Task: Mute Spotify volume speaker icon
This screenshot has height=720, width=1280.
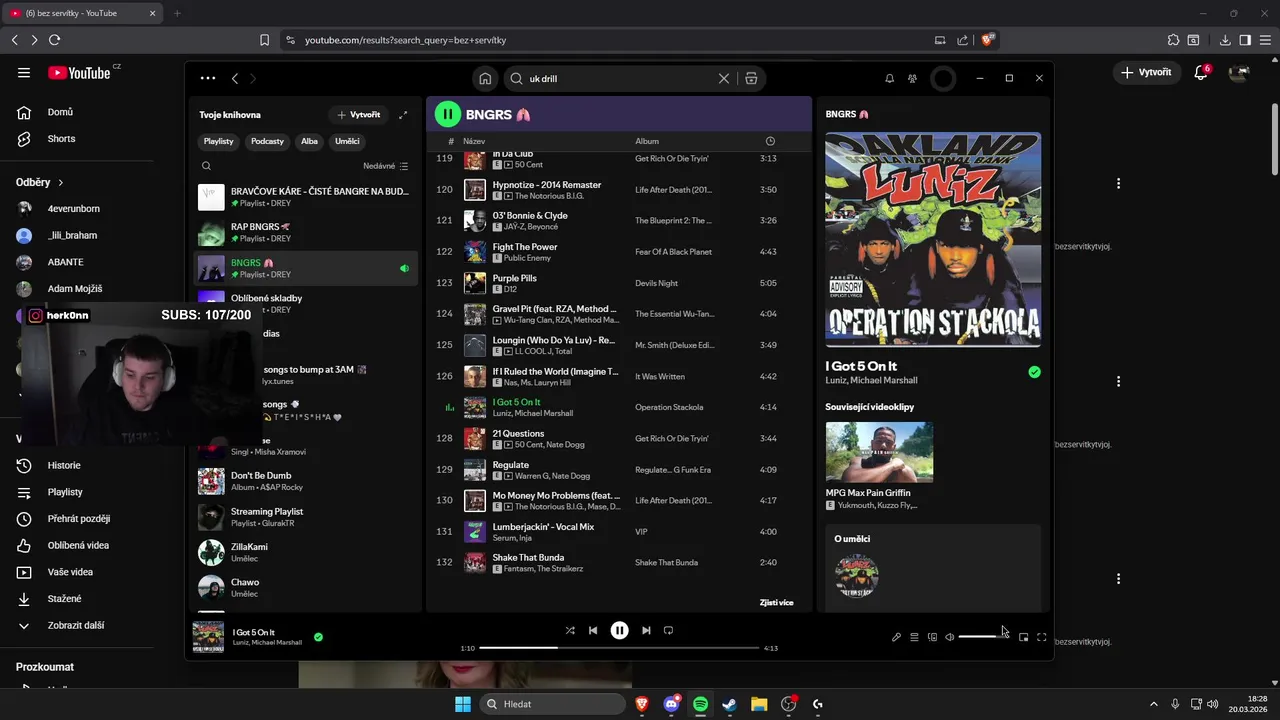Action: [x=950, y=637]
